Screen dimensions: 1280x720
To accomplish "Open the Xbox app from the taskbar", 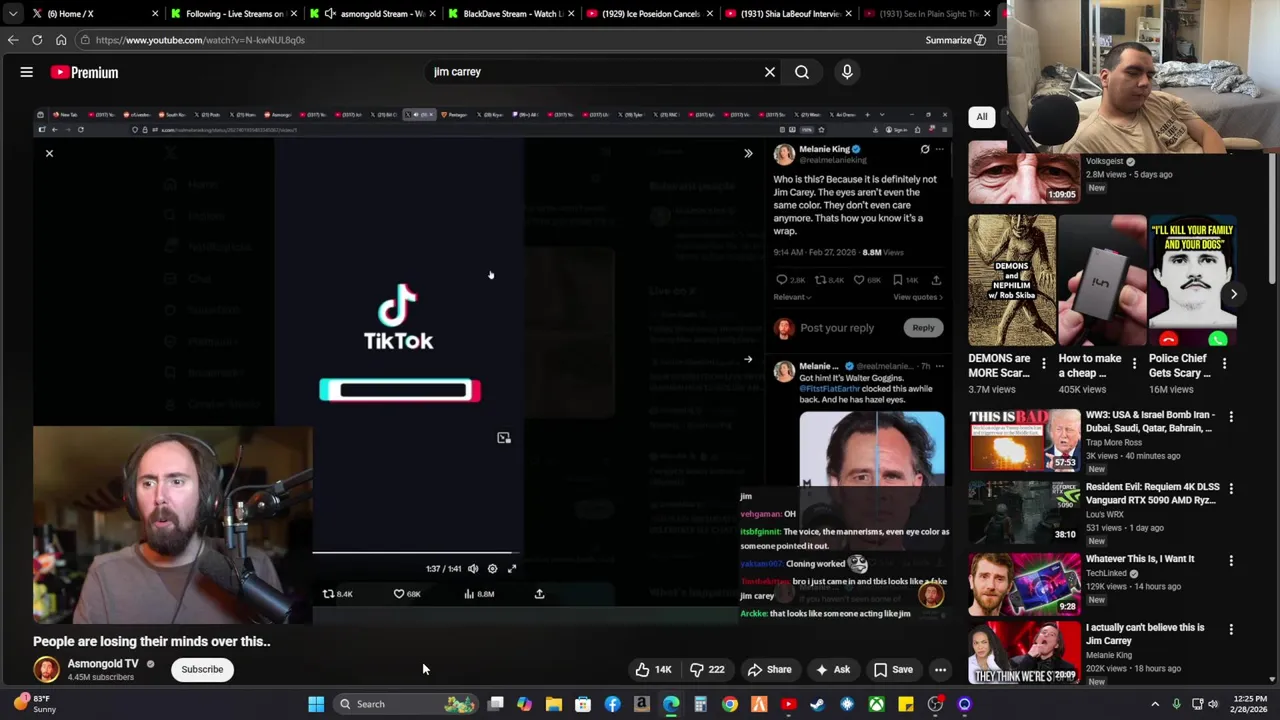I will click(x=876, y=704).
